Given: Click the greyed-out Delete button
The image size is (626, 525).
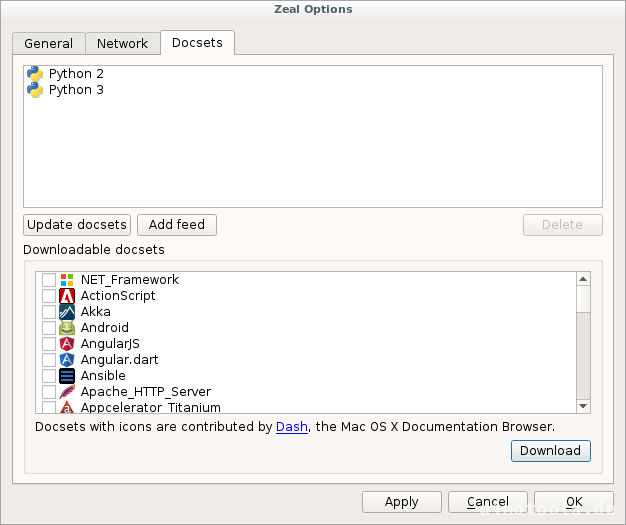Looking at the screenshot, I should pyautogui.click(x=563, y=225).
